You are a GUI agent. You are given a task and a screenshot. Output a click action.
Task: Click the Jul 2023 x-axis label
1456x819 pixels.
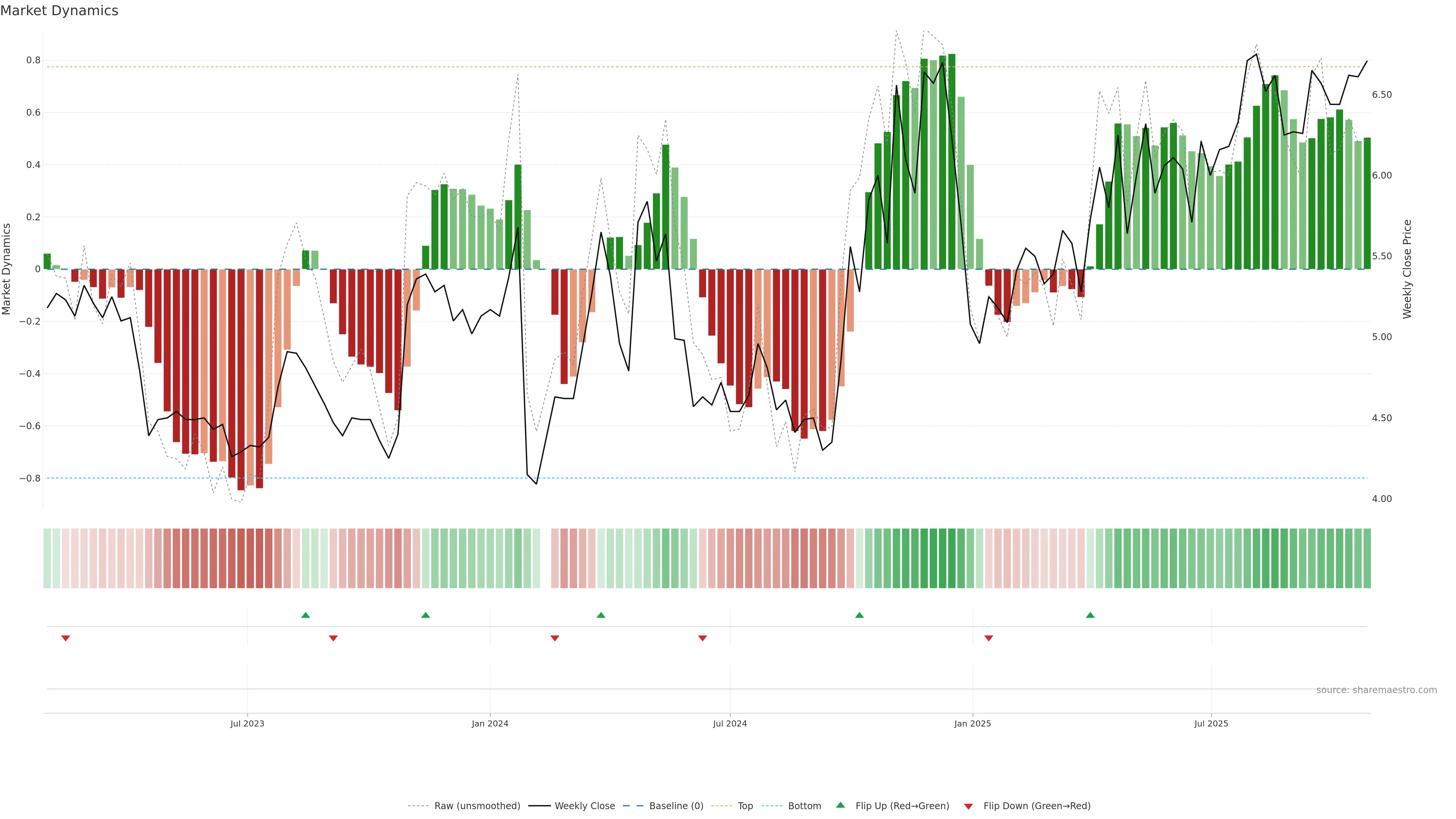(x=247, y=723)
